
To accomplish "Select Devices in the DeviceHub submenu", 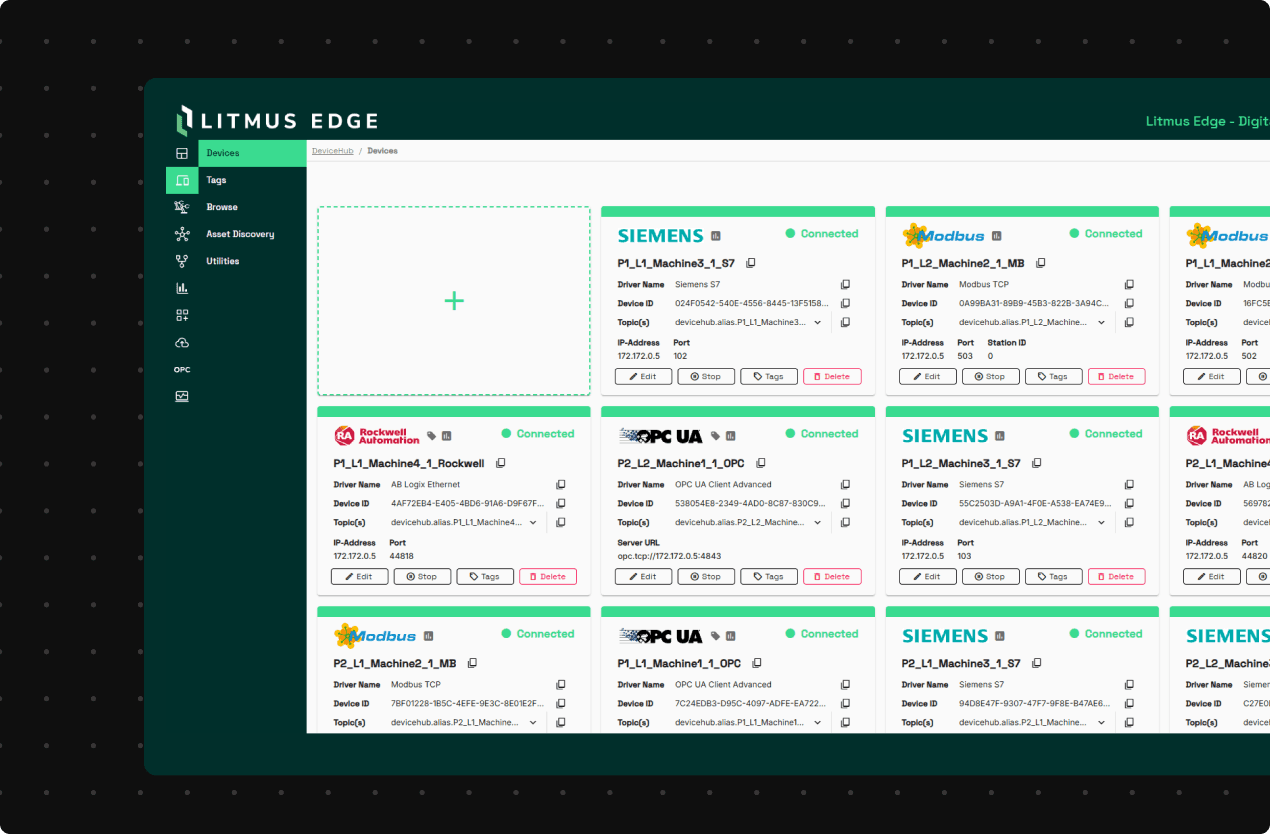I will pyautogui.click(x=252, y=153).
